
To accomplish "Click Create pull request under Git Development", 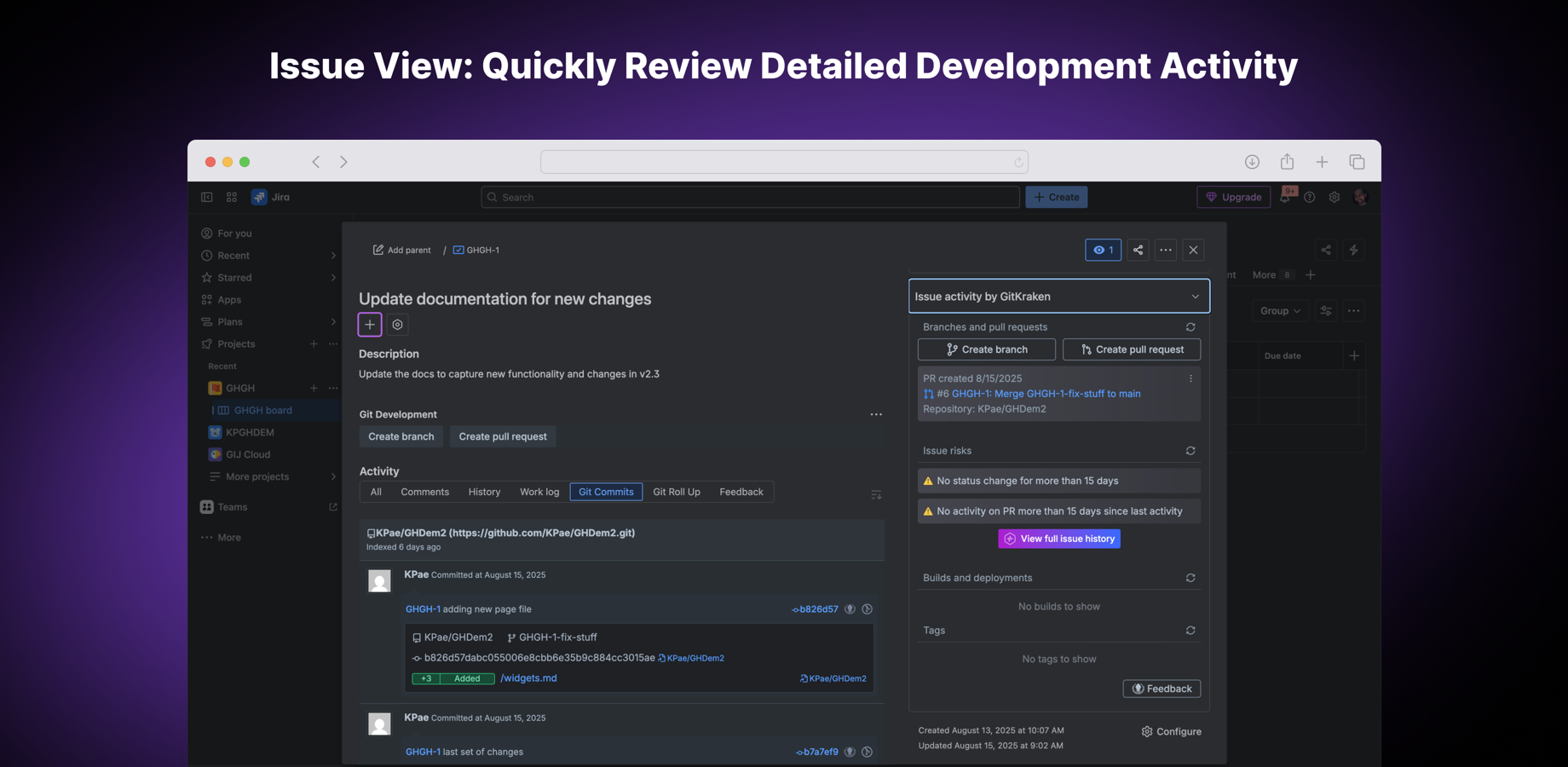I will 503,436.
